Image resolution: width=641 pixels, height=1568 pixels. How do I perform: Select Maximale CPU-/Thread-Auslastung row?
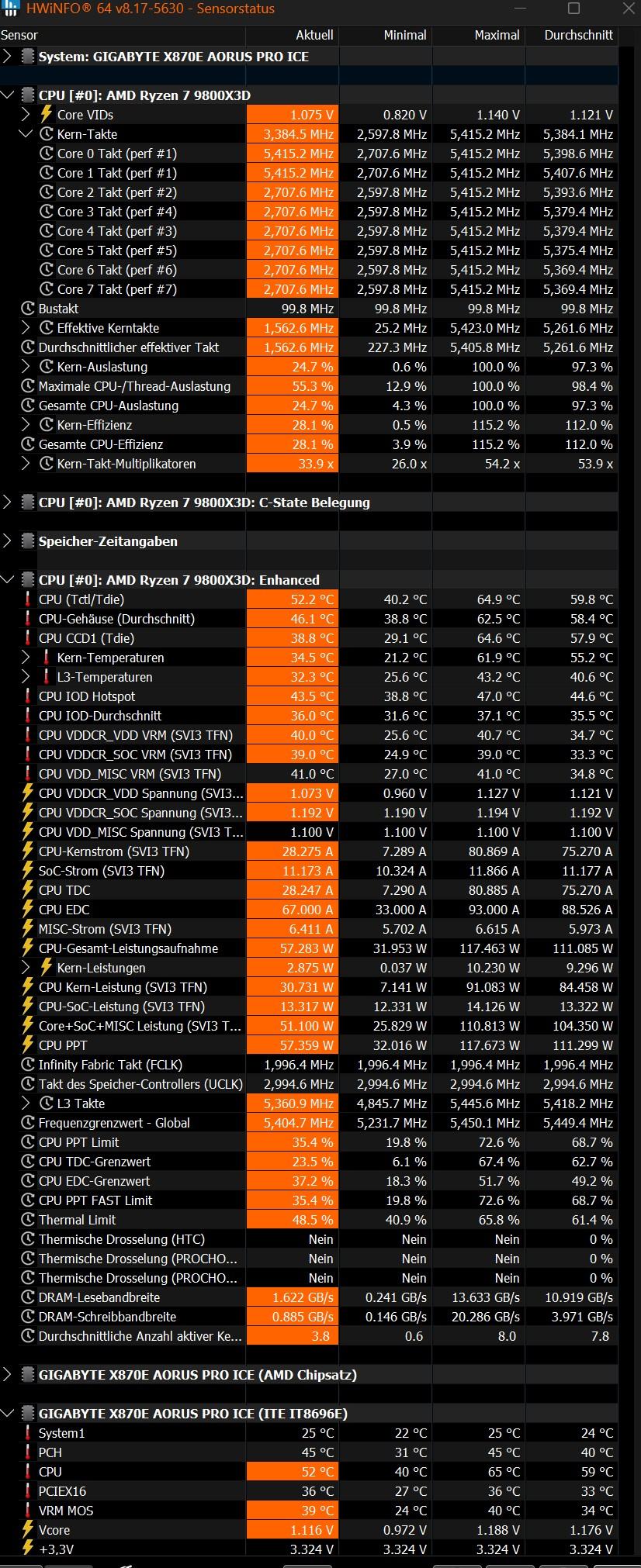[x=309, y=385]
